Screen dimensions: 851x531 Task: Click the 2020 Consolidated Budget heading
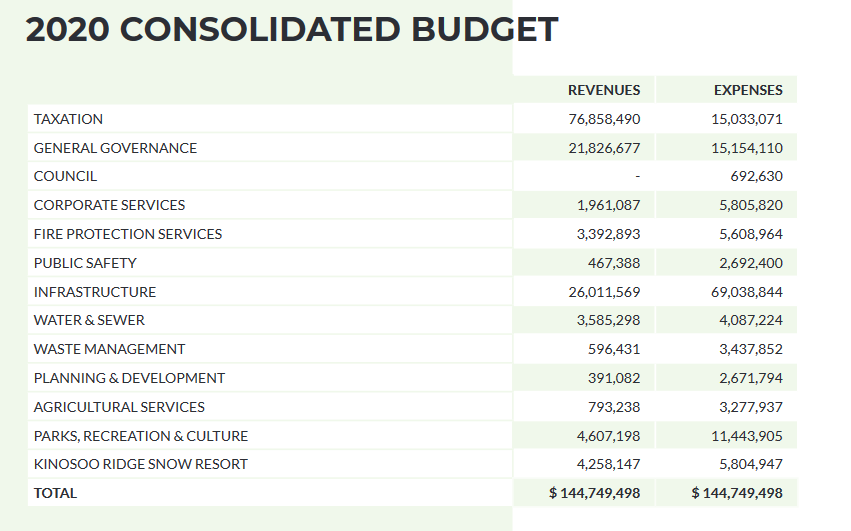[291, 30]
